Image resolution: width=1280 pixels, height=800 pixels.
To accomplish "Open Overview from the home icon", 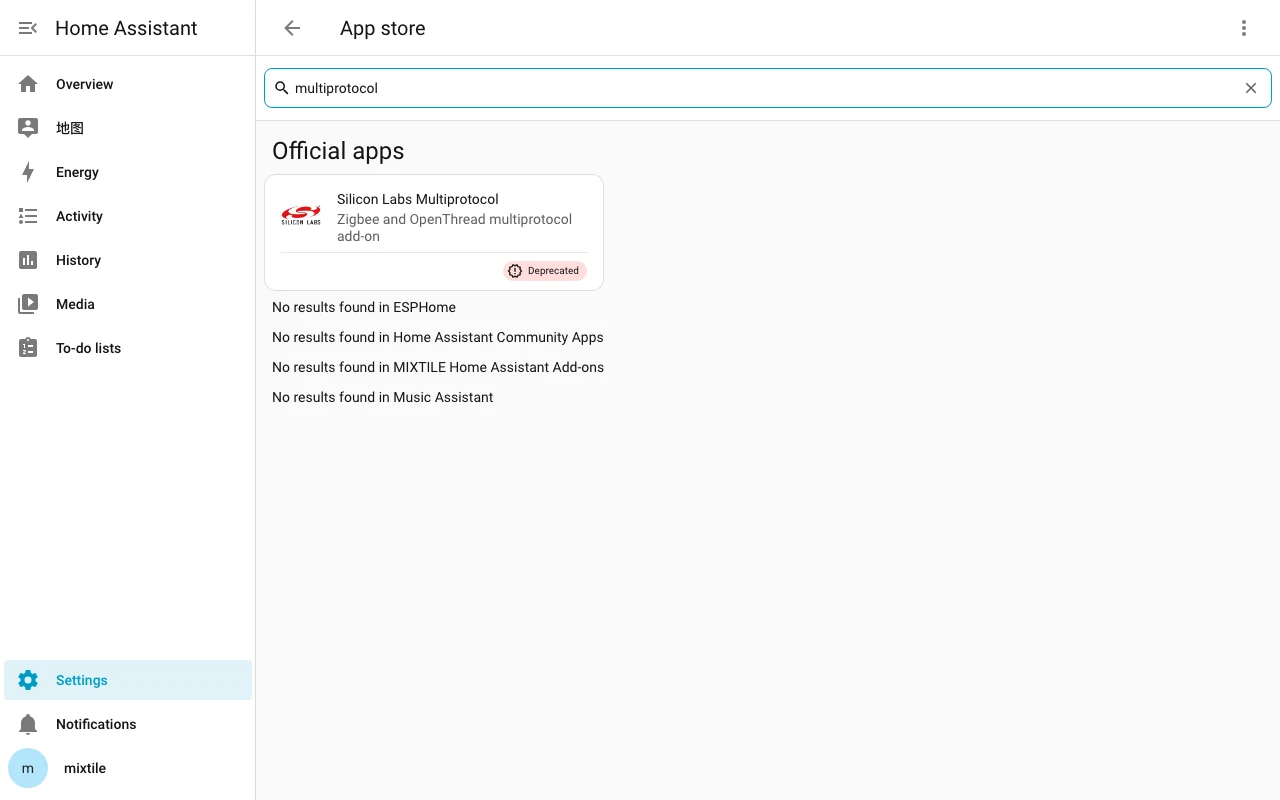I will click(x=28, y=84).
